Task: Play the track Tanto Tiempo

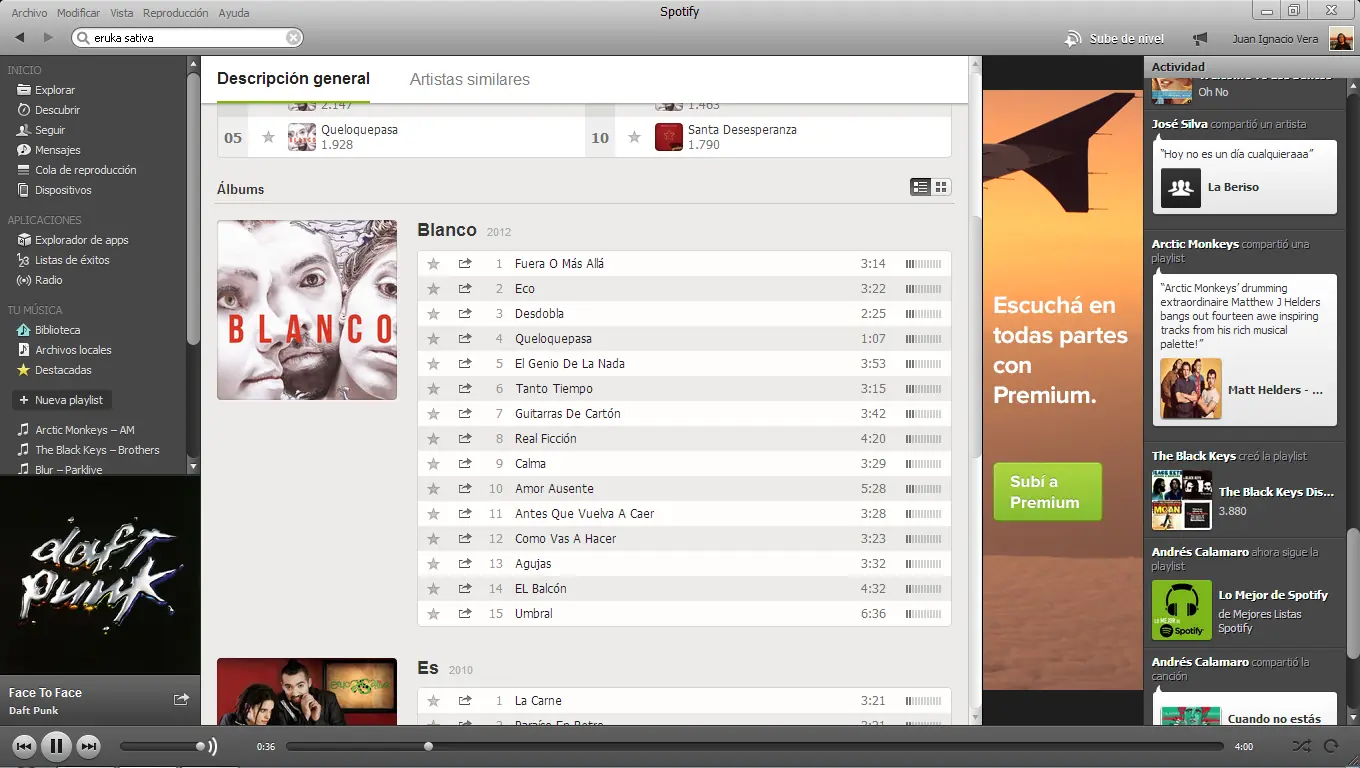Action: point(554,389)
